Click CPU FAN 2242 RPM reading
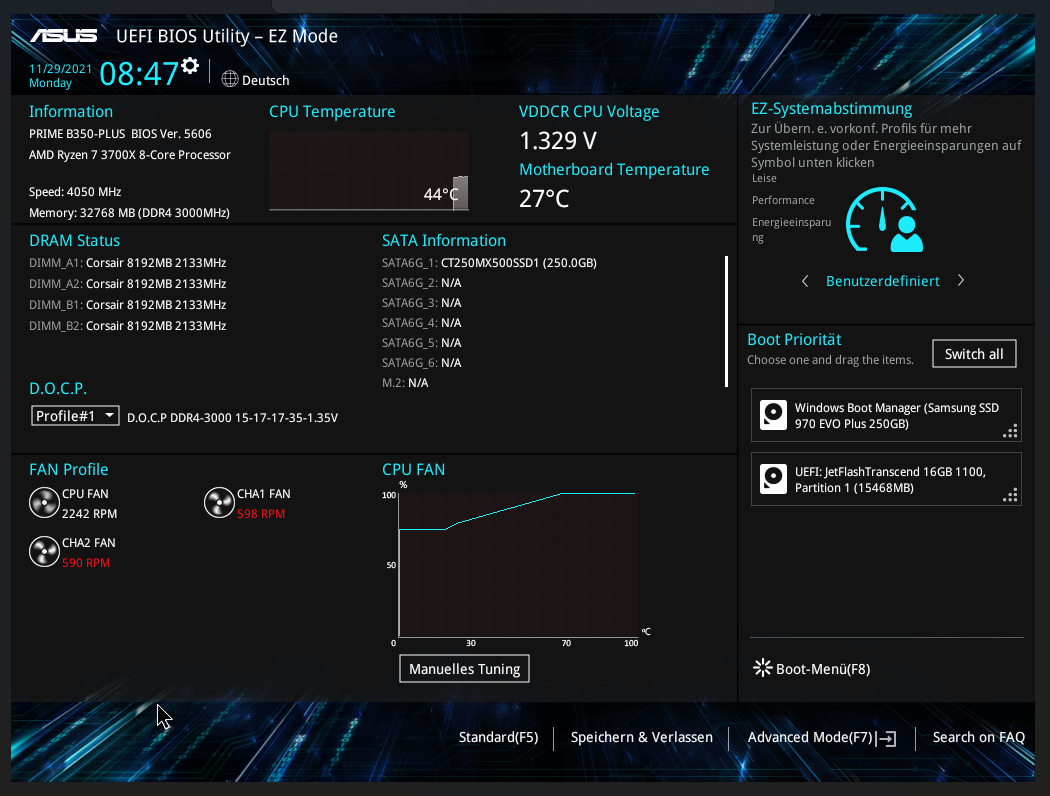This screenshot has height=796, width=1050. click(x=89, y=513)
